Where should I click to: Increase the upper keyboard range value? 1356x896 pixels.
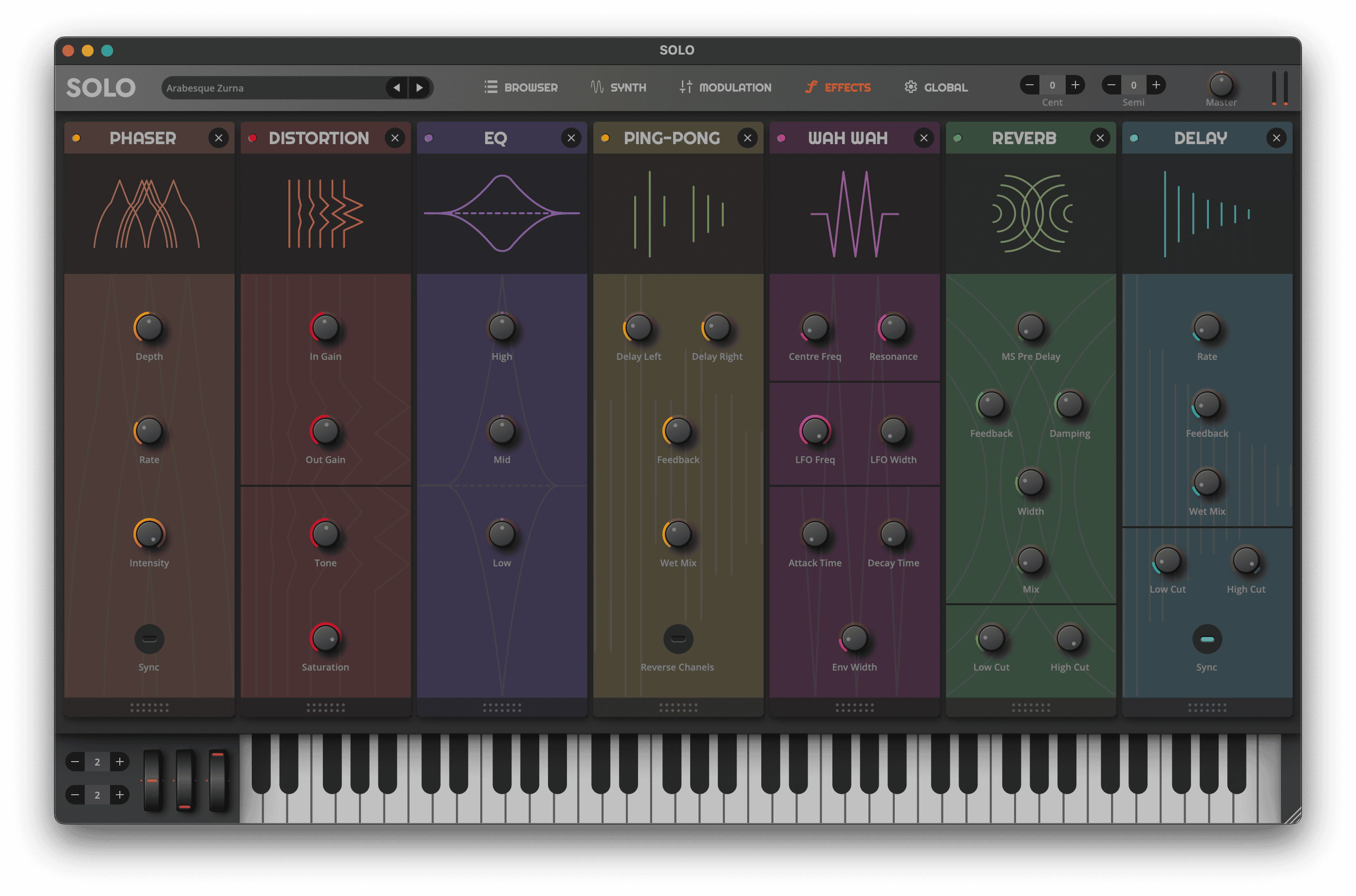click(x=119, y=762)
